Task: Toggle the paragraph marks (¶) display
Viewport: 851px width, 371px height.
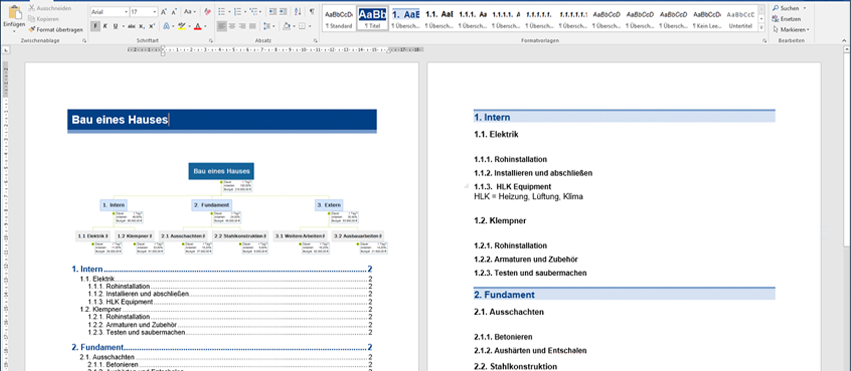Action: pyautogui.click(x=312, y=11)
